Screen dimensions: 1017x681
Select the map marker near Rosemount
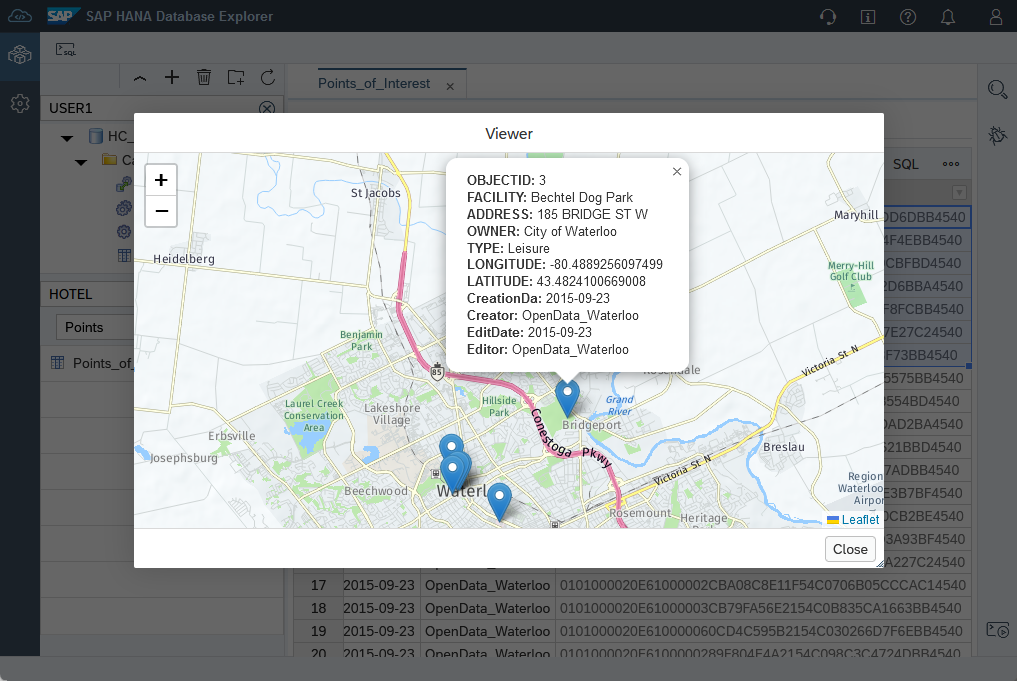[x=499, y=501]
